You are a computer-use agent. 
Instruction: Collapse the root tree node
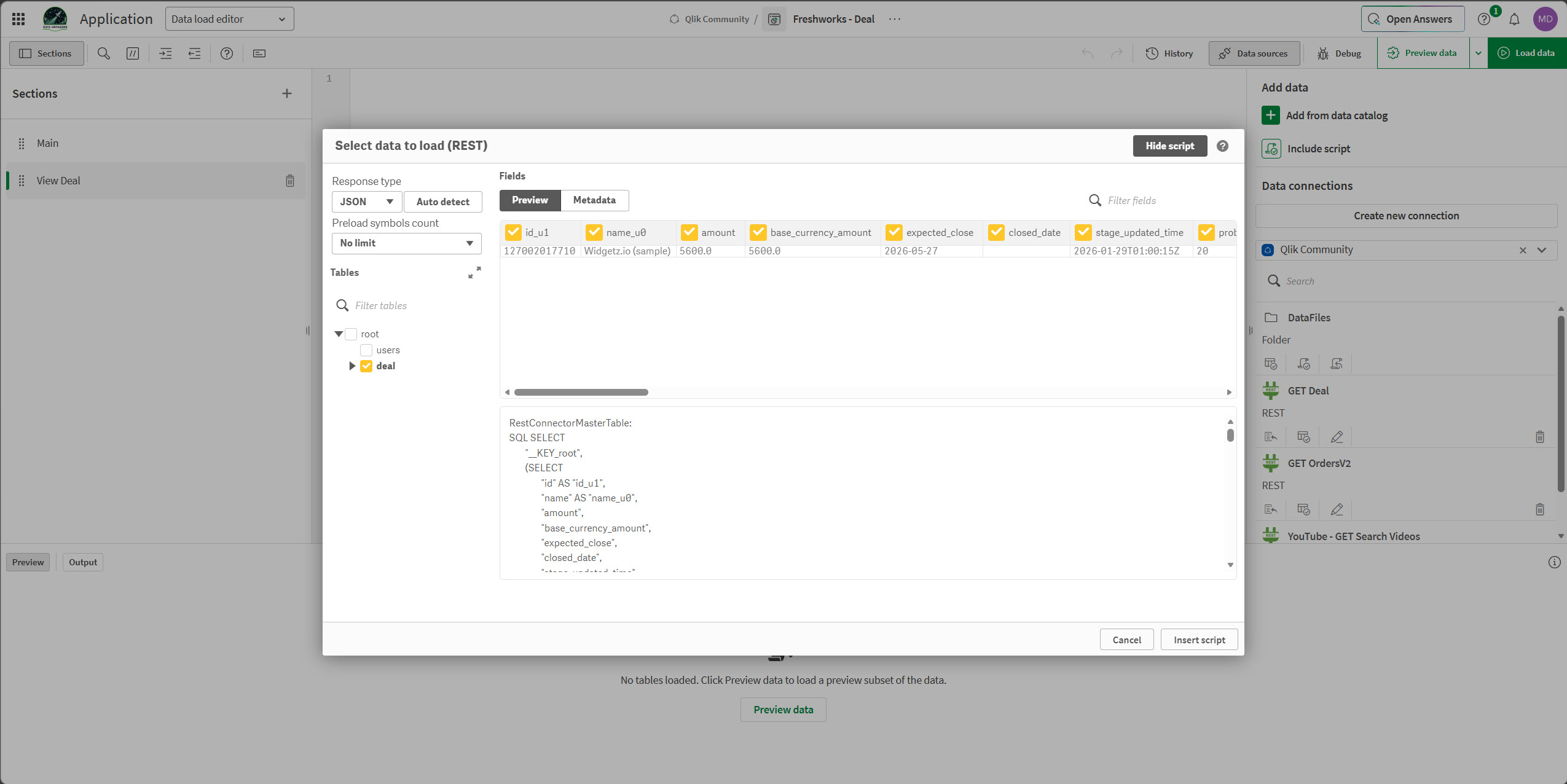click(x=339, y=334)
